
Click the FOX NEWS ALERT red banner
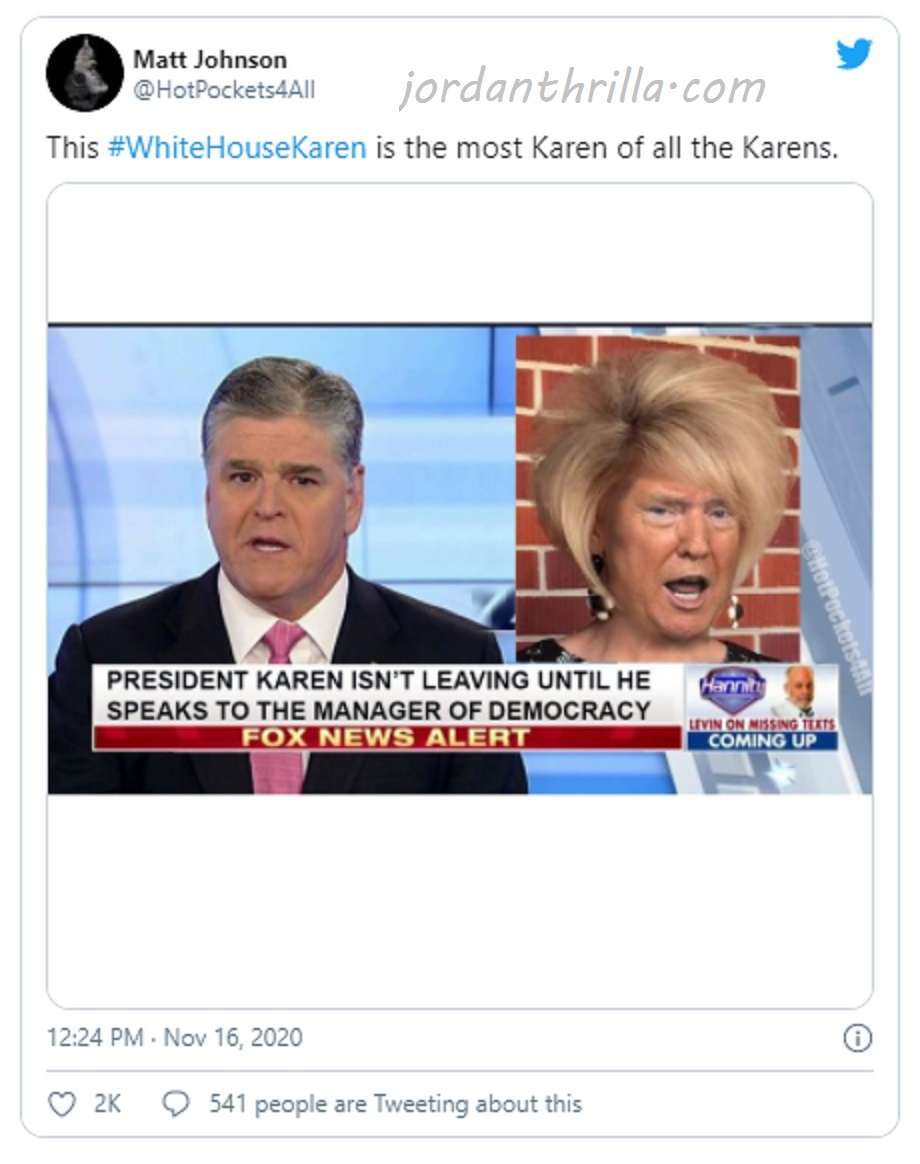[387, 738]
